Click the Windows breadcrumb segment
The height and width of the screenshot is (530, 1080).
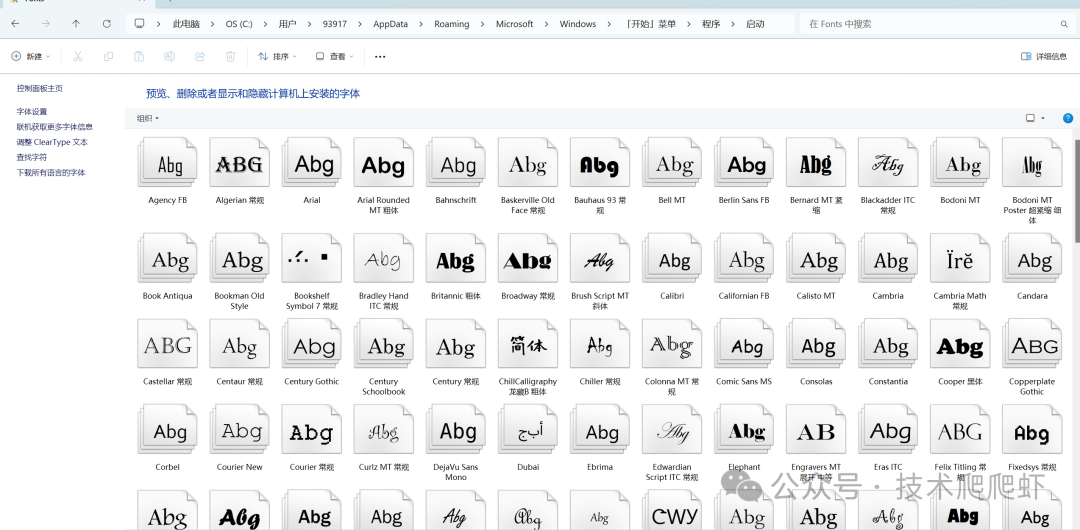(x=578, y=24)
